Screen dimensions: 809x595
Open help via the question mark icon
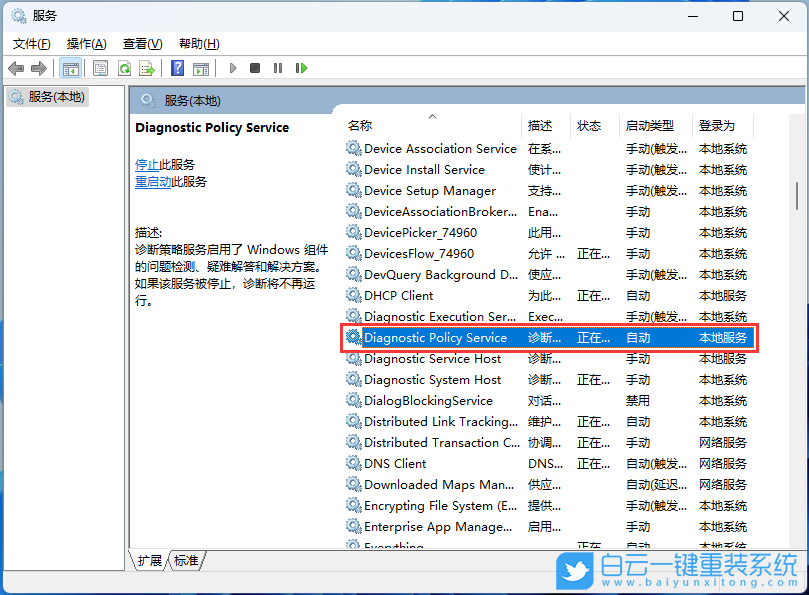click(x=178, y=67)
